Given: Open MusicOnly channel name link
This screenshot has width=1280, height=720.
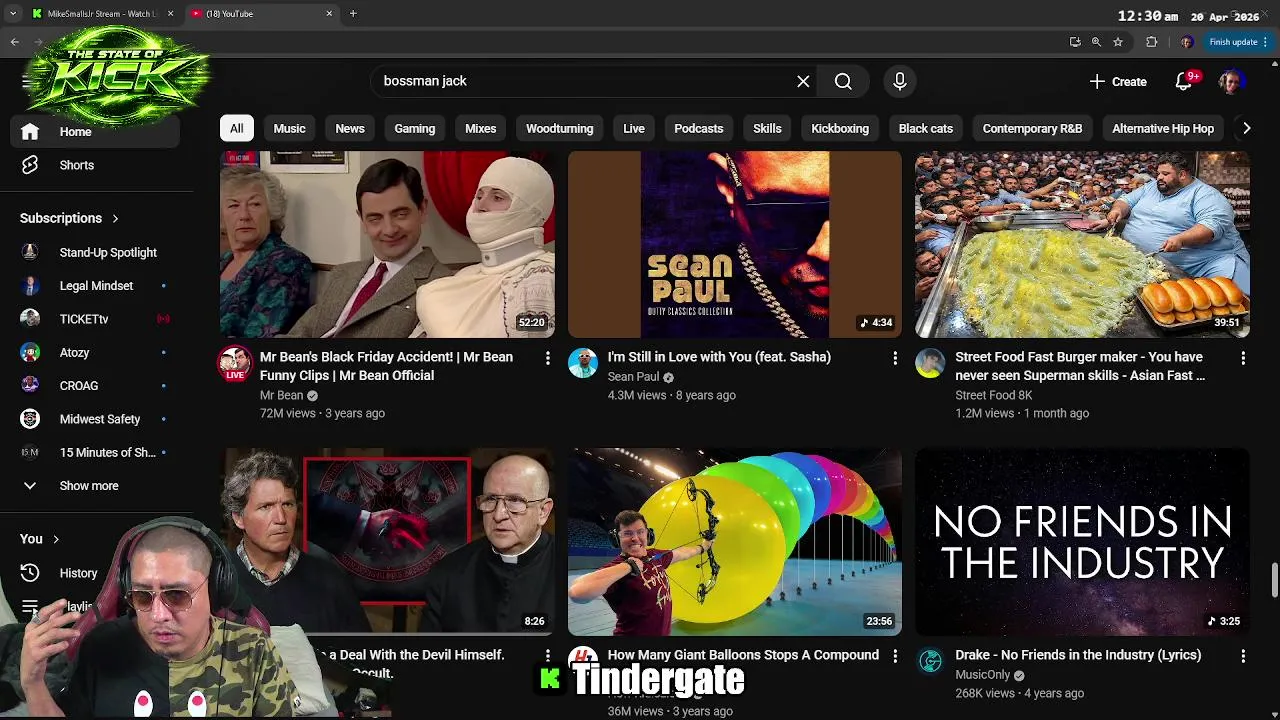Looking at the screenshot, I should [x=982, y=675].
